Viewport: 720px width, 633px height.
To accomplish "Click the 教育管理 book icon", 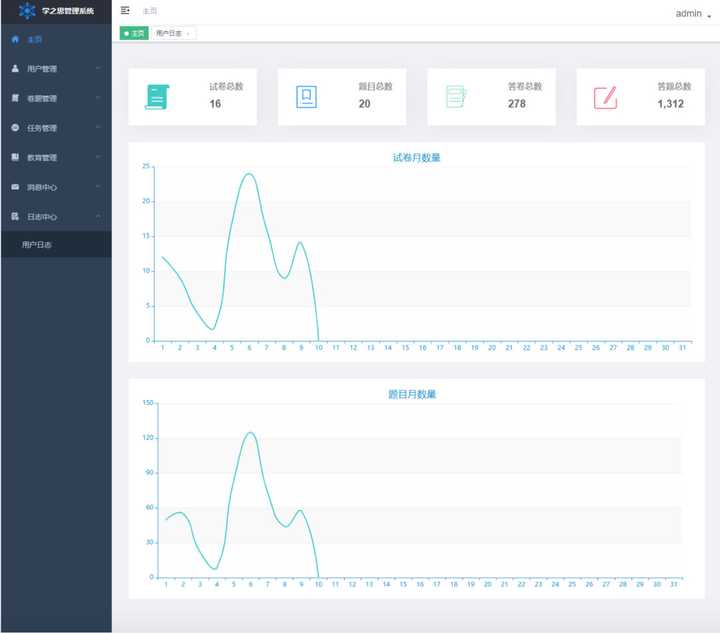I will [x=15, y=157].
